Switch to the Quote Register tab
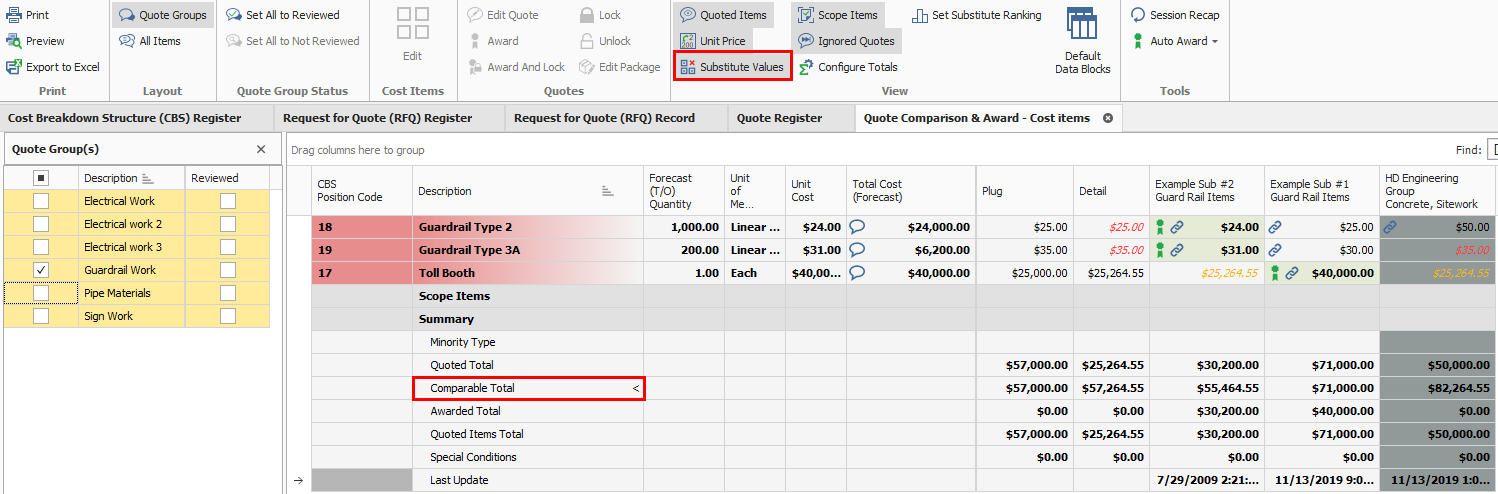 [x=779, y=118]
